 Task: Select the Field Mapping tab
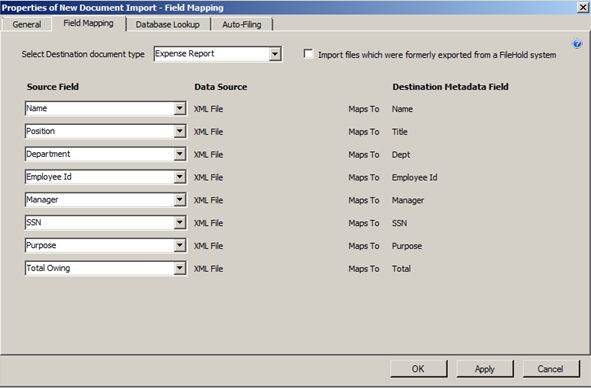click(88, 23)
